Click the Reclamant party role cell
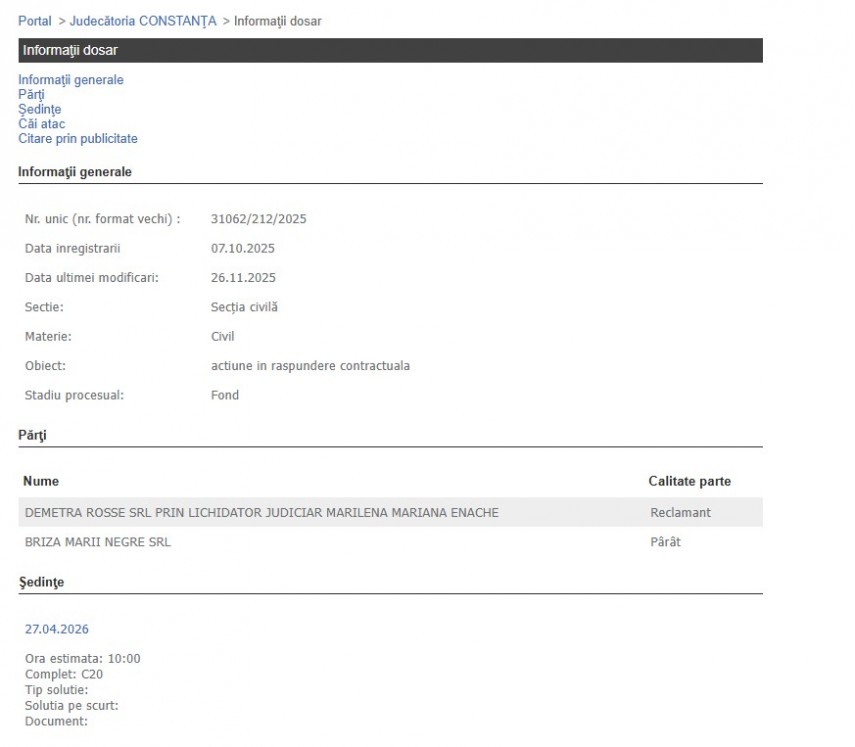Image resolution: width=855 pixels, height=747 pixels. [680, 513]
